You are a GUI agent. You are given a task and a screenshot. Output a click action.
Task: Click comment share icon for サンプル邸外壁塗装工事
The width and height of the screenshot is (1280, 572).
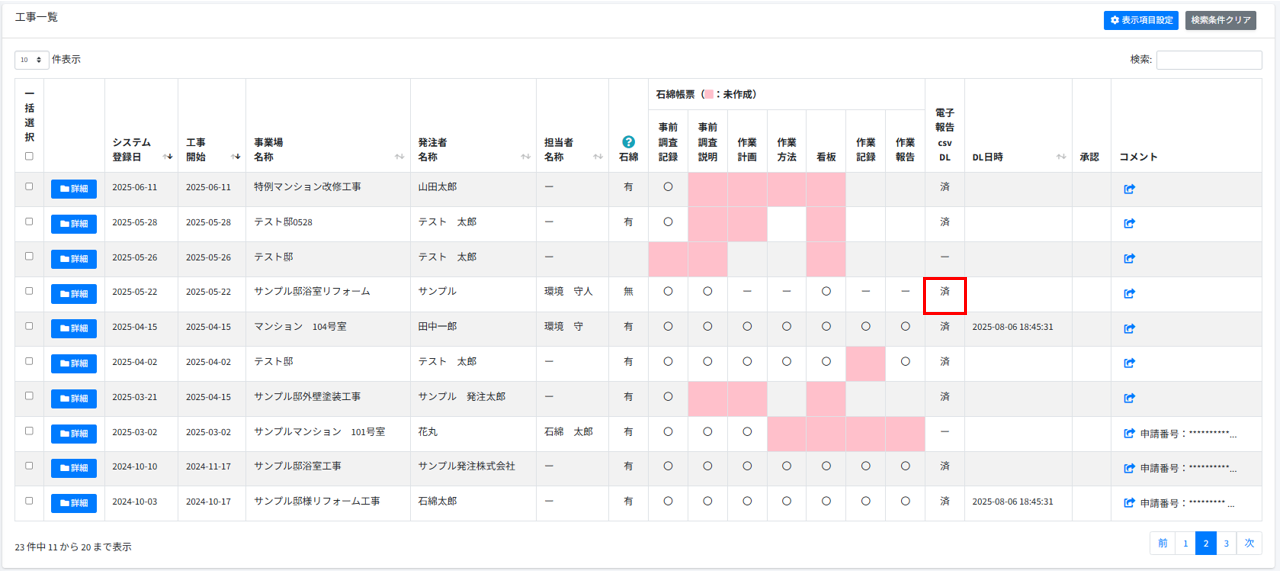(x=1129, y=398)
